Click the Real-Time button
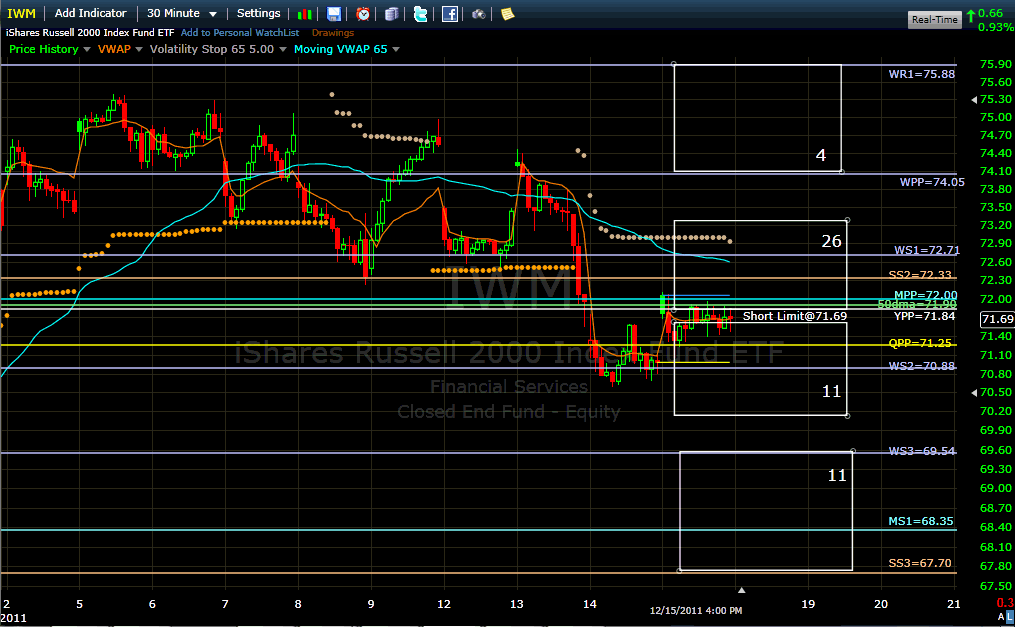The height and width of the screenshot is (627, 1015). point(934,19)
